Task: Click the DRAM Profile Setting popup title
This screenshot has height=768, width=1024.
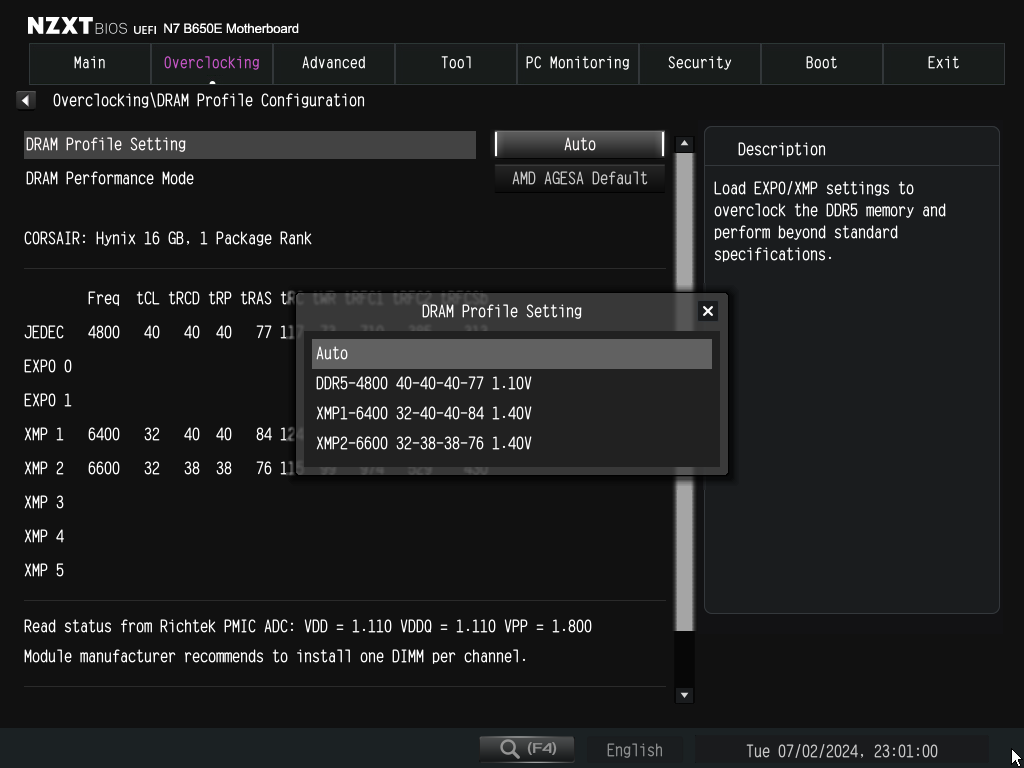Action: tap(502, 312)
